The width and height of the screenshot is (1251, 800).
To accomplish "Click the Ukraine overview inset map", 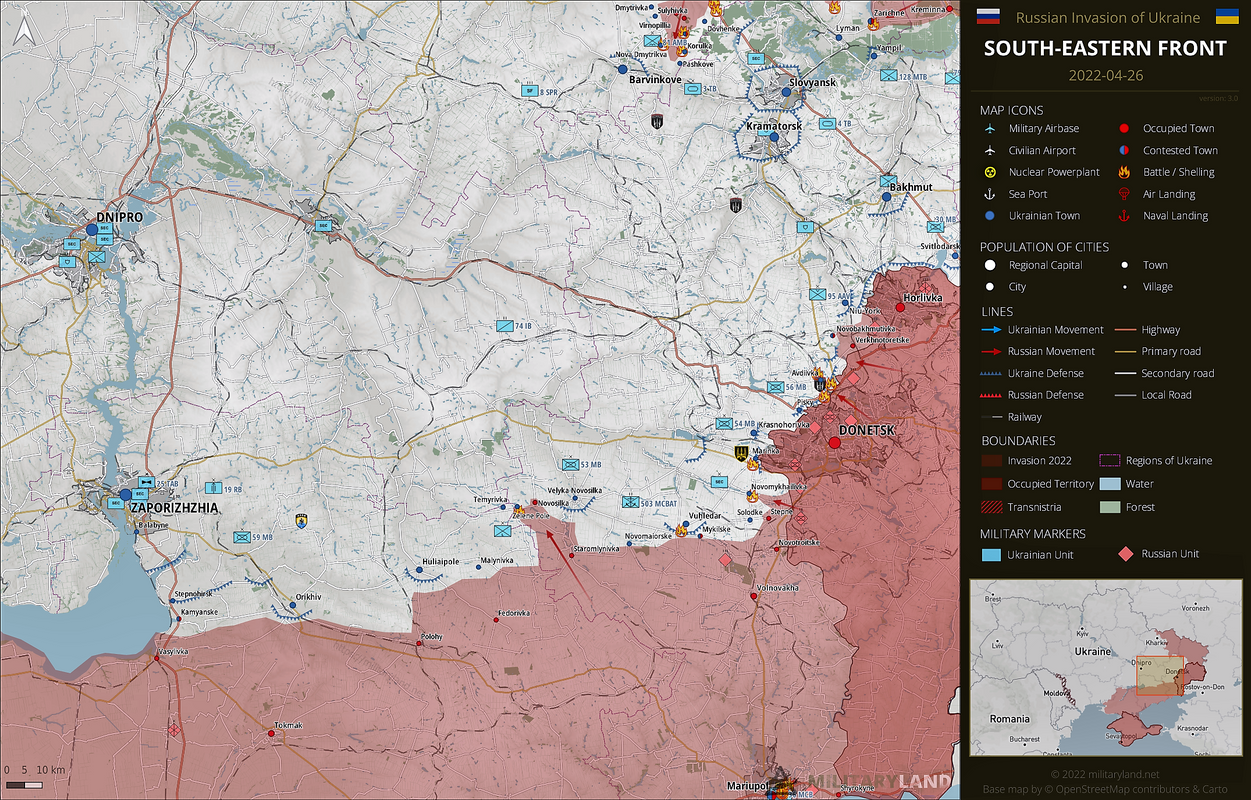I will pos(1106,667).
